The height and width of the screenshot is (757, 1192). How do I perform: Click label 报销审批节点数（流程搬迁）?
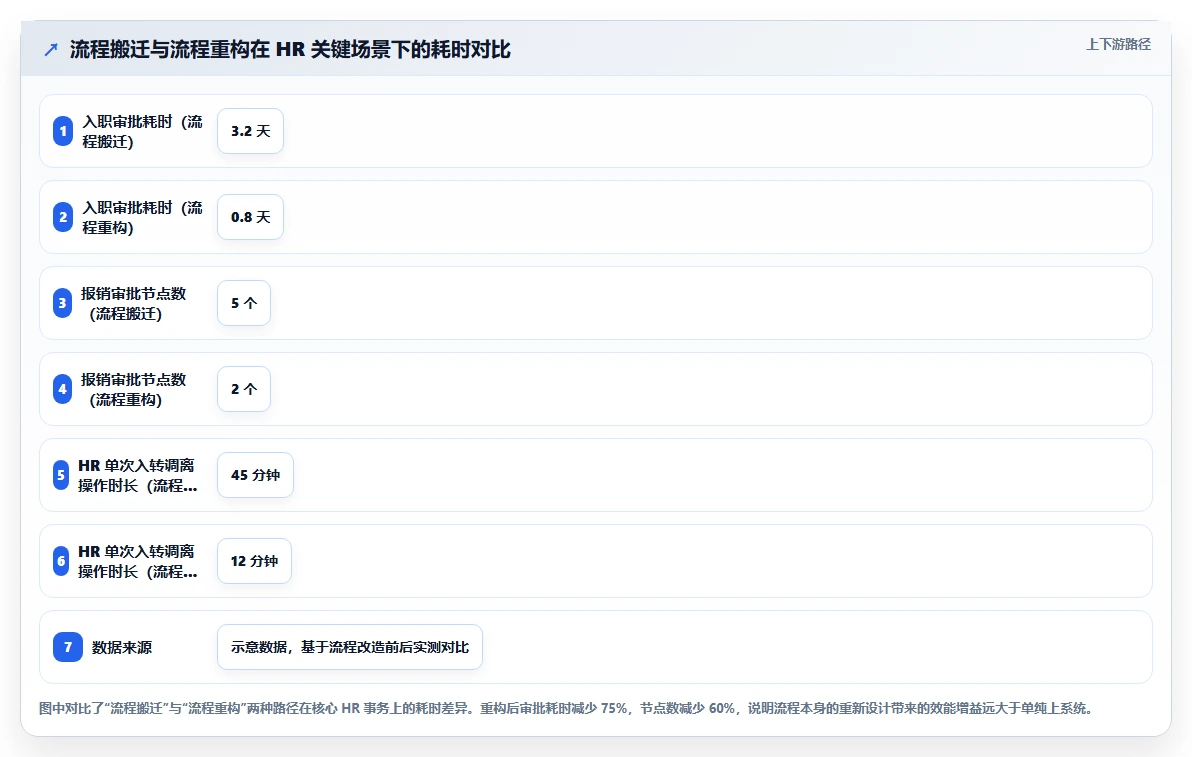(x=134, y=303)
